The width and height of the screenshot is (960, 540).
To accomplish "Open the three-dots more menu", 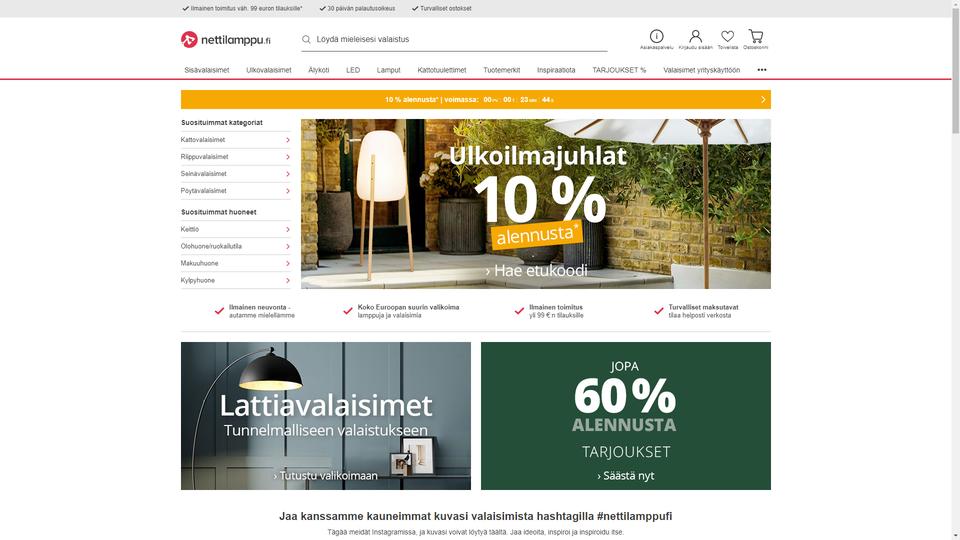I will pos(762,70).
